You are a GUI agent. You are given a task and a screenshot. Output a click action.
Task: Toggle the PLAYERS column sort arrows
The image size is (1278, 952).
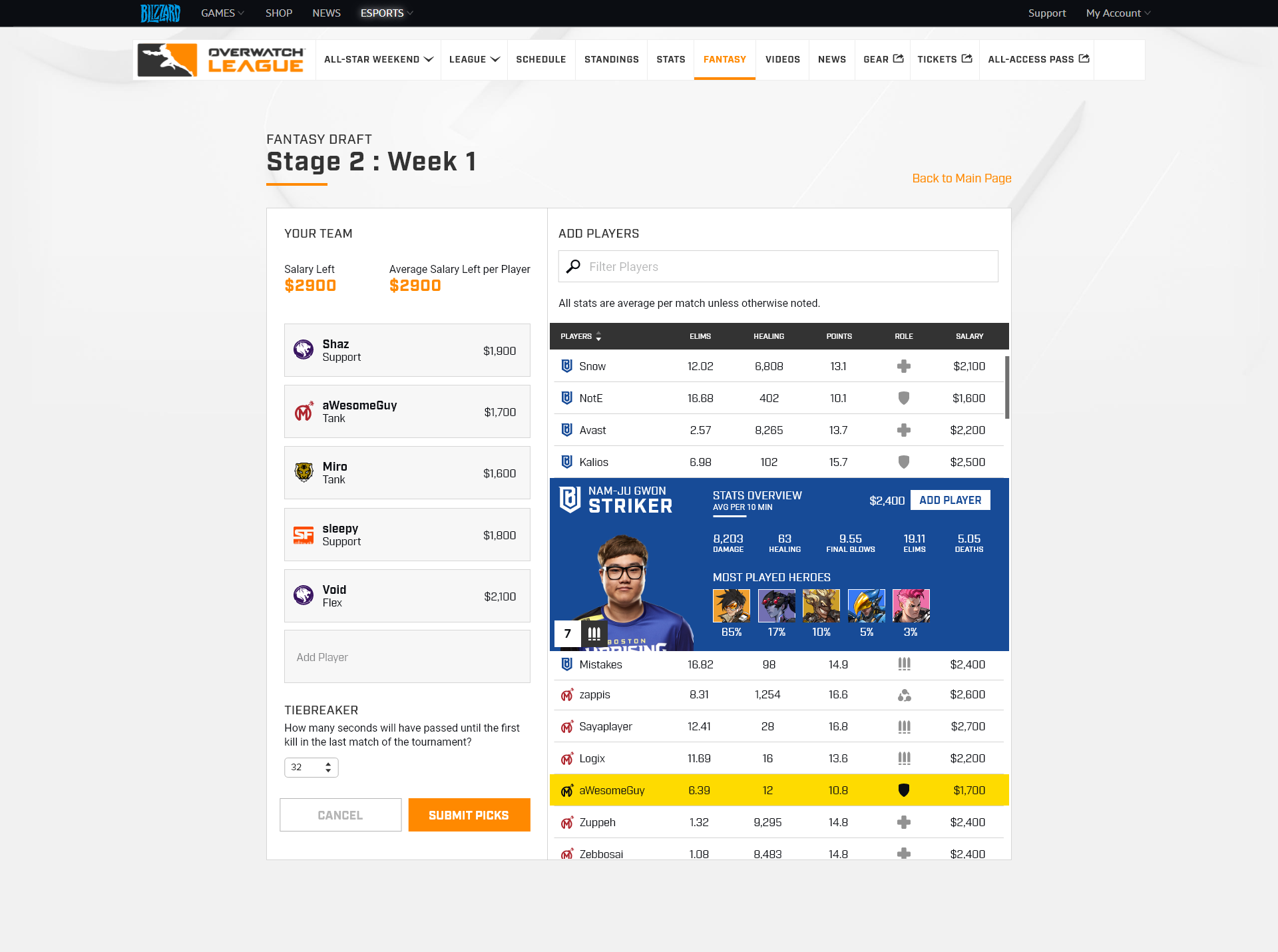tap(598, 336)
